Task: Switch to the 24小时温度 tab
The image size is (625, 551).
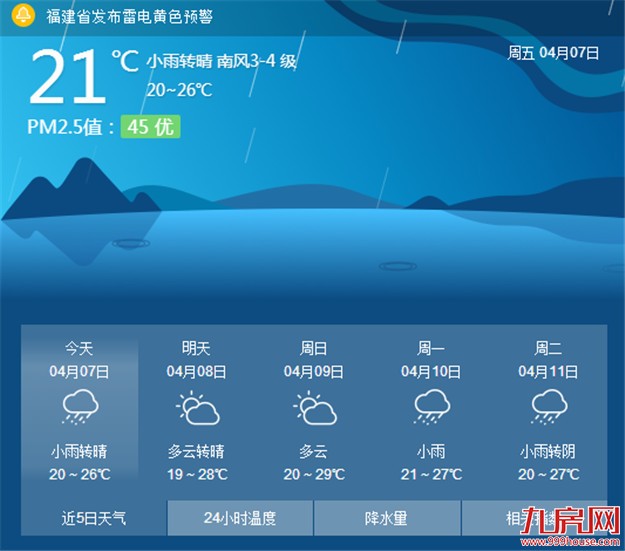Action: click(240, 518)
